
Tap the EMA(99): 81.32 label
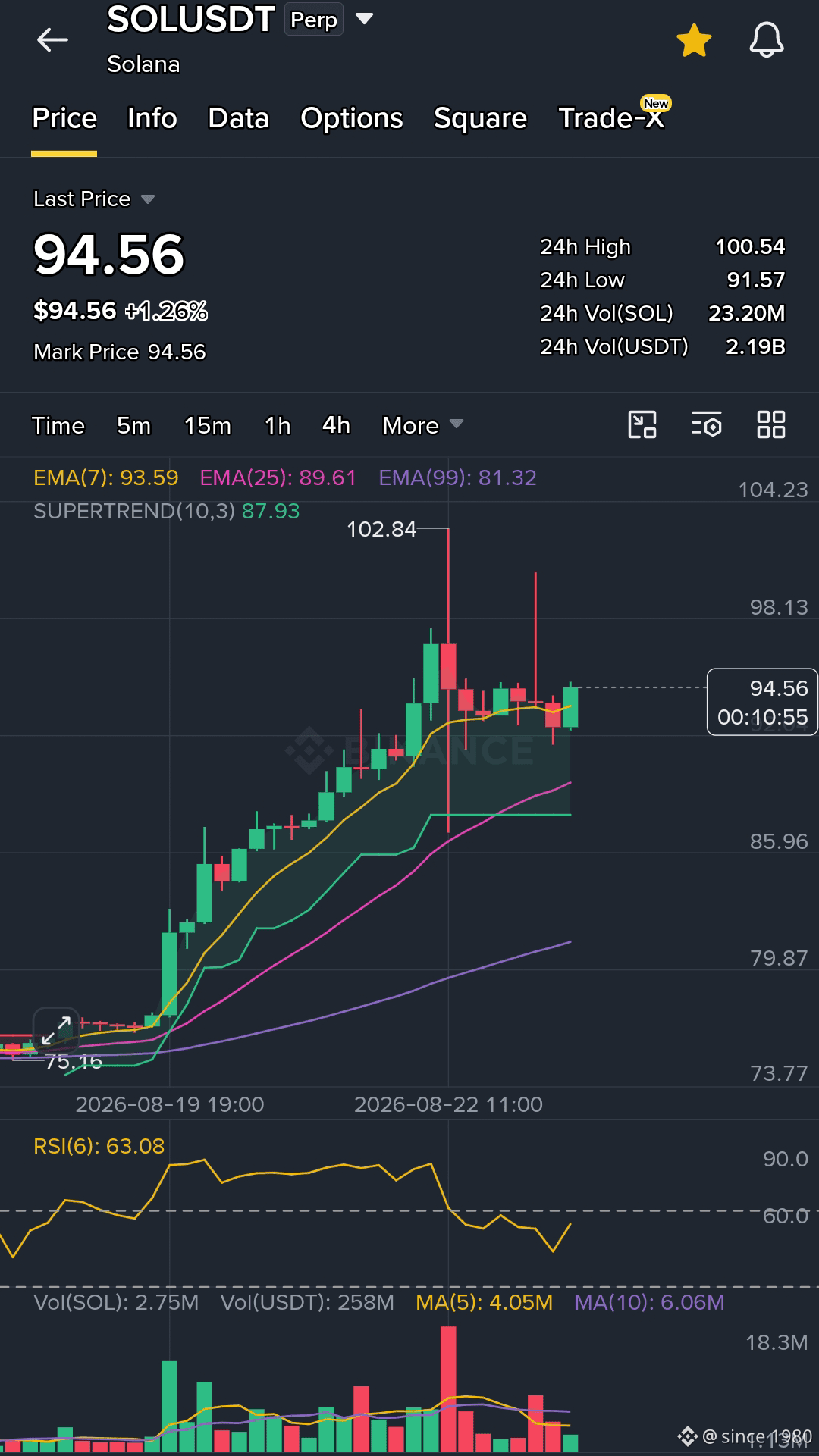click(x=457, y=478)
